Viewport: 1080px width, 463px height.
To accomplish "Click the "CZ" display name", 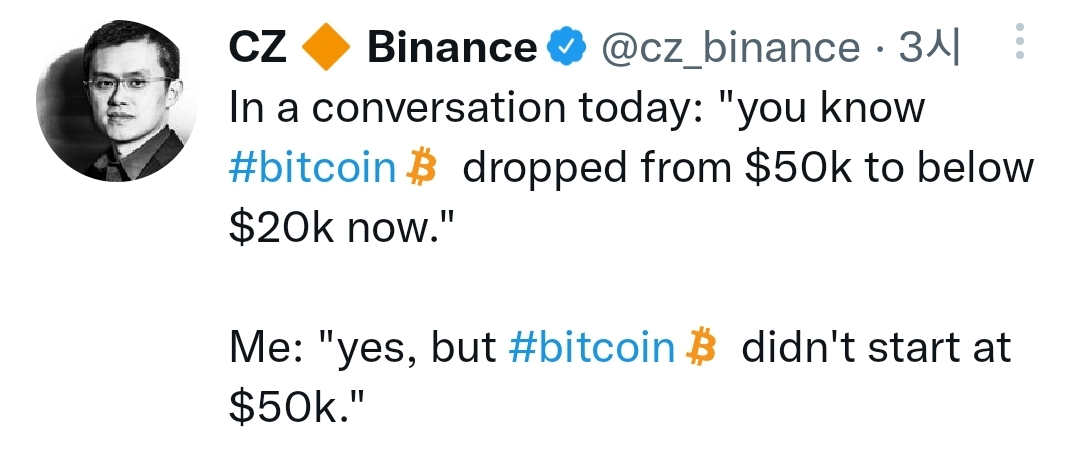I will point(258,48).
